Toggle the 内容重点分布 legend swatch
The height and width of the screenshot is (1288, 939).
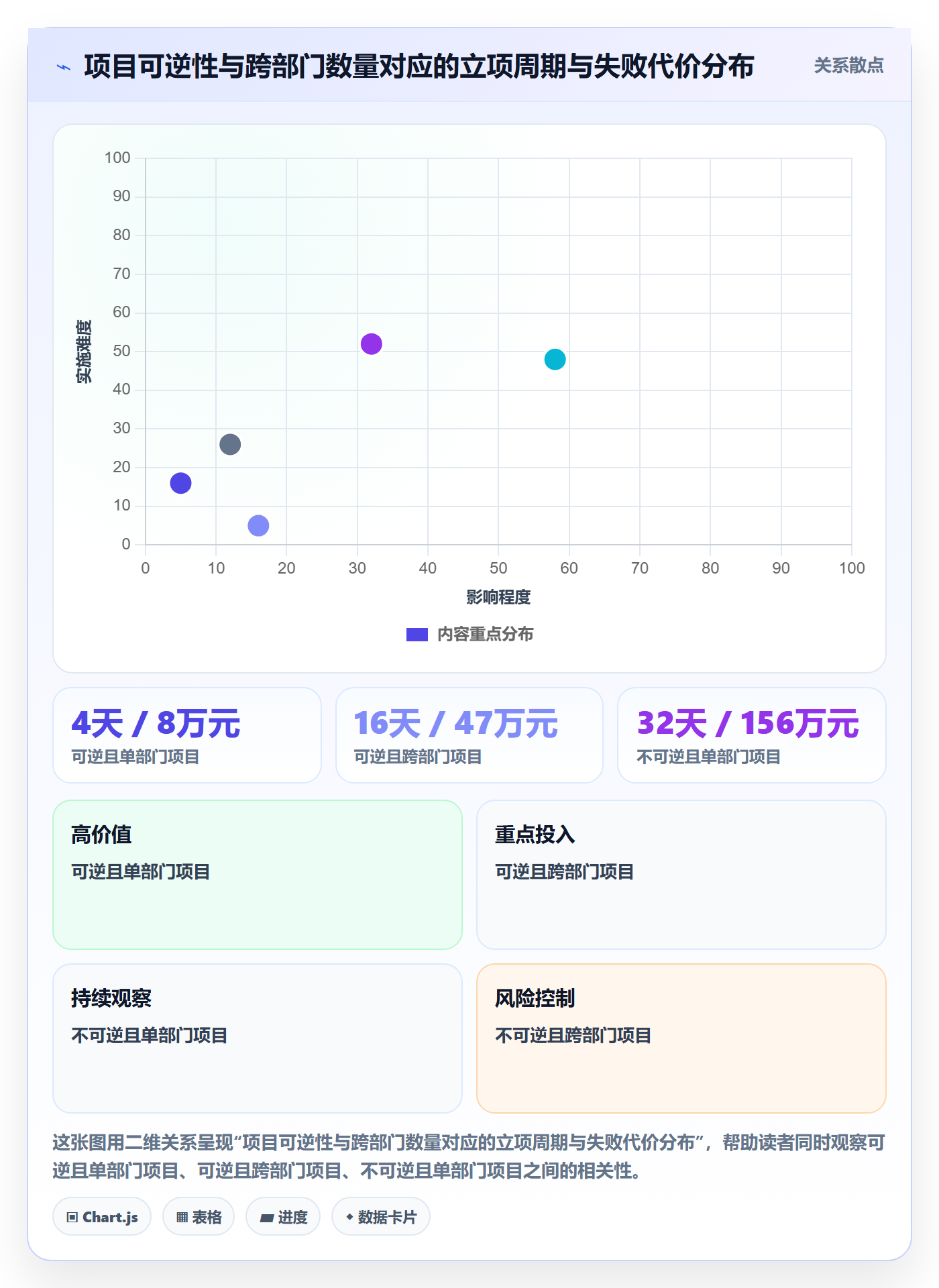tap(417, 635)
